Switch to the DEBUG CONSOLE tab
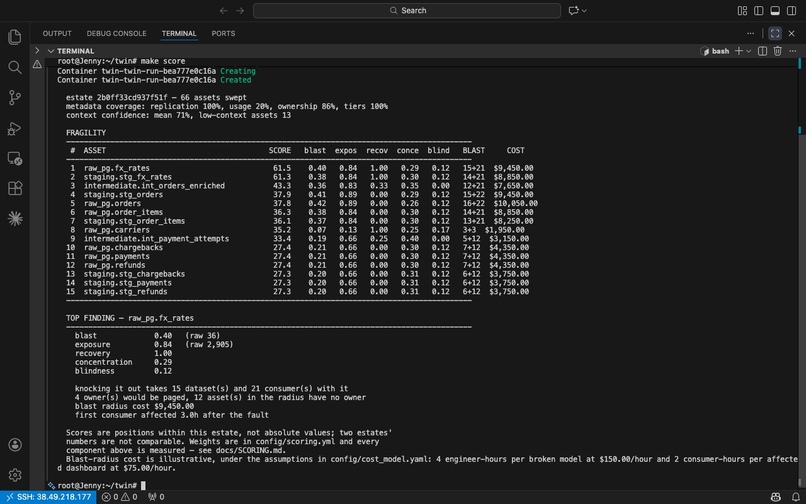The width and height of the screenshot is (806, 504). point(117,33)
